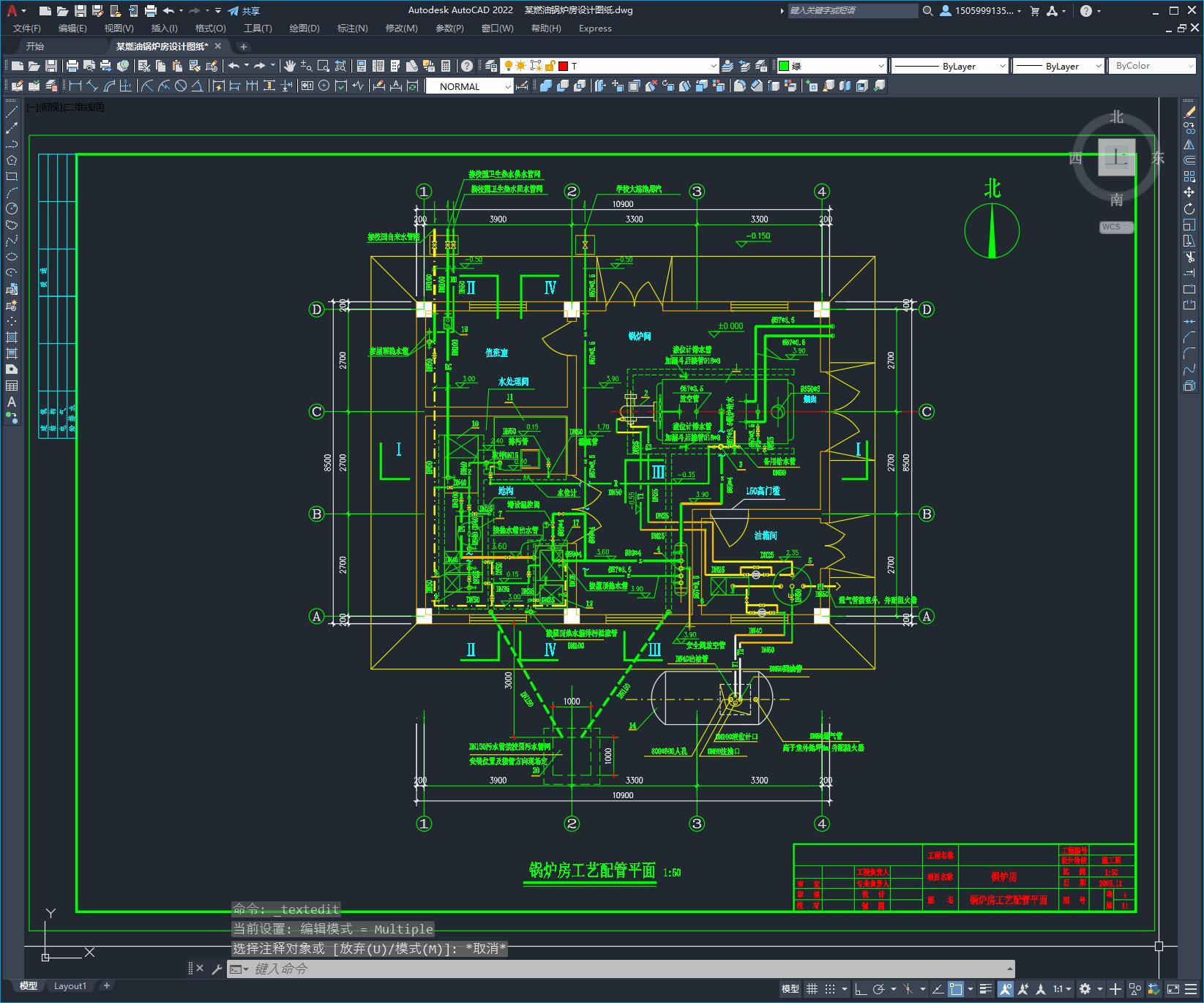Open the Quick Calculator icon
The image size is (1204, 1003).
(446, 66)
